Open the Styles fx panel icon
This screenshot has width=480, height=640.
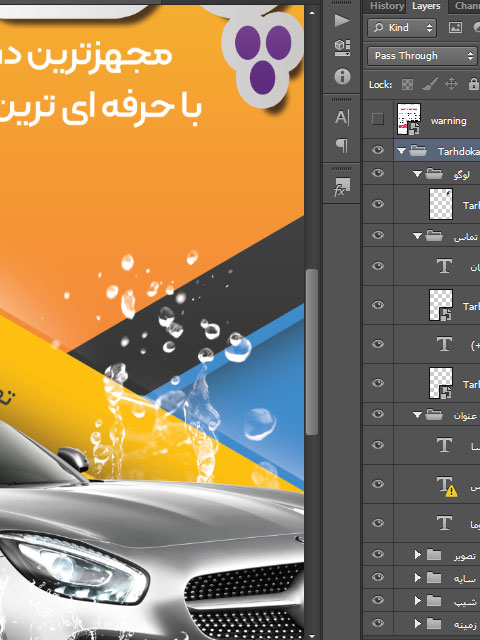click(341, 187)
